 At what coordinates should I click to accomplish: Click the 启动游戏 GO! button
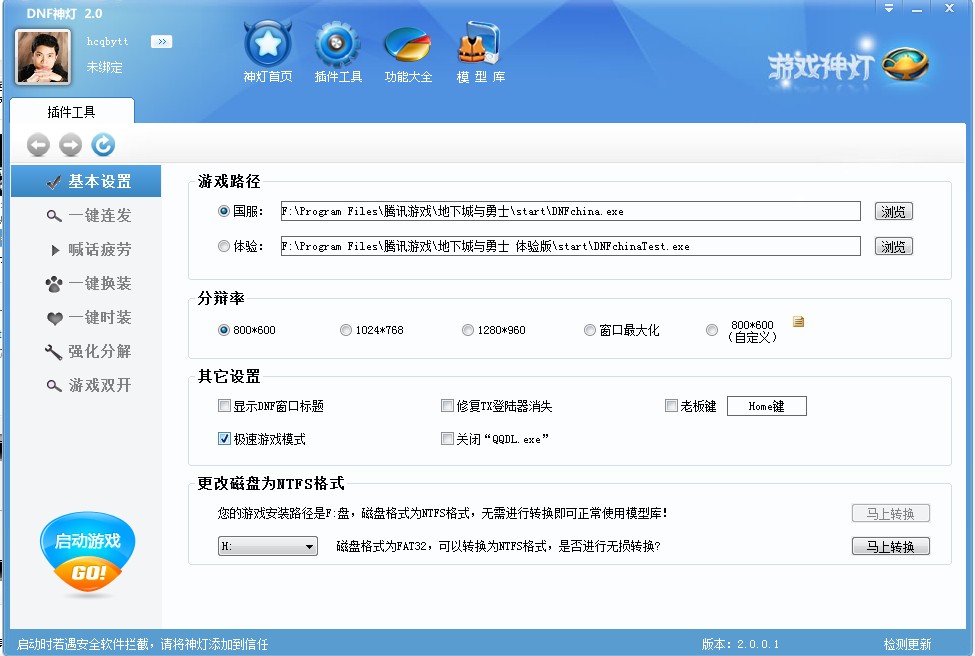[87, 553]
